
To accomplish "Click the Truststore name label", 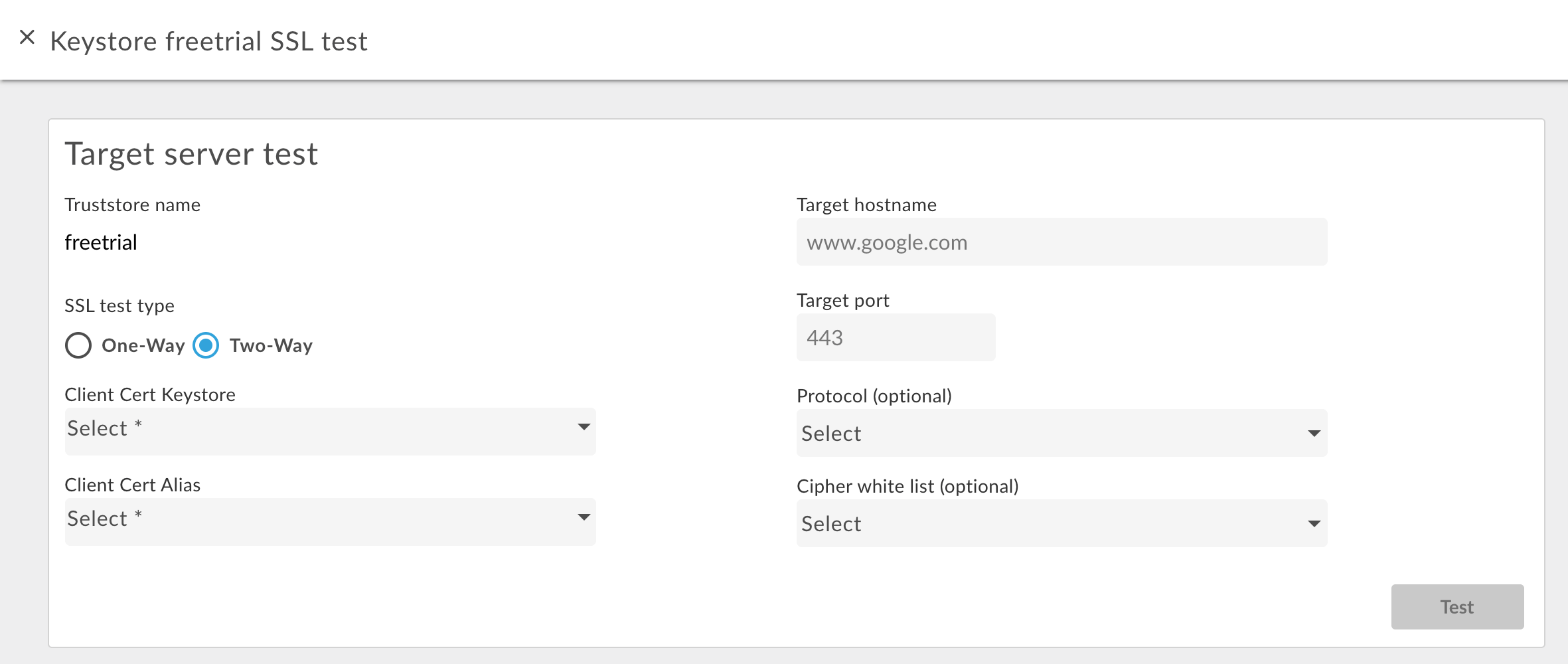I will pyautogui.click(x=132, y=205).
